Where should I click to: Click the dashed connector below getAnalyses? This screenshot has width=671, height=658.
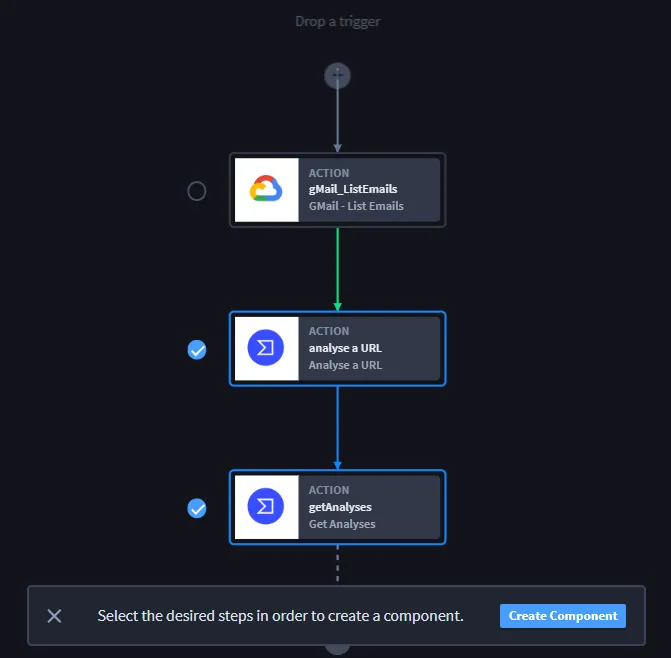[x=338, y=564]
